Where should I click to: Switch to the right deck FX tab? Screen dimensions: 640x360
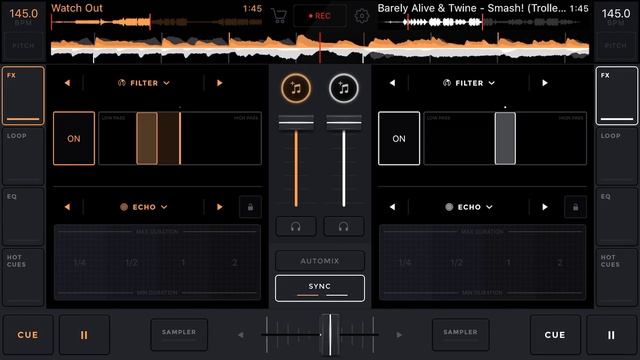click(617, 96)
